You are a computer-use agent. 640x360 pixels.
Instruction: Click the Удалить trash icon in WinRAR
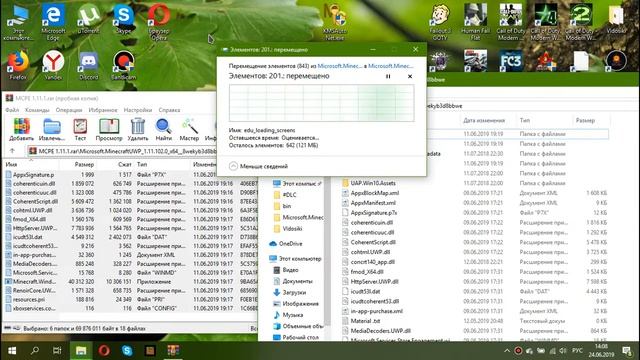[x=138, y=129]
